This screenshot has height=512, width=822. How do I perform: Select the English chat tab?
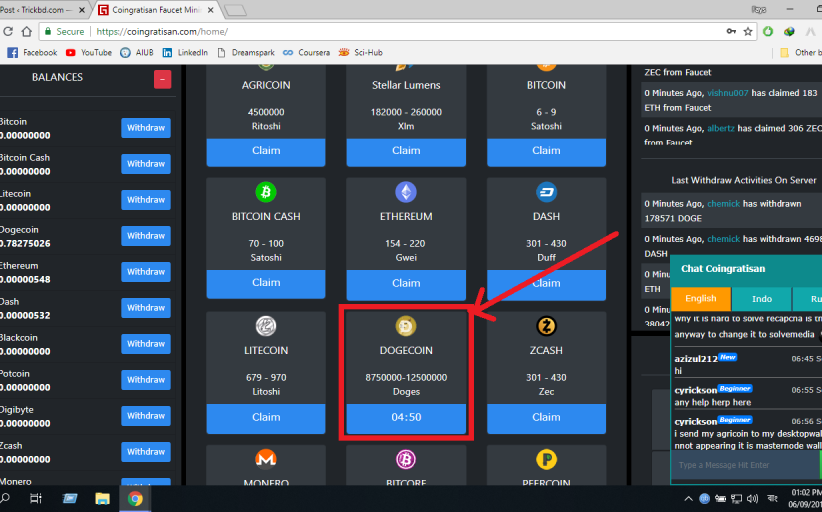pyautogui.click(x=700, y=298)
